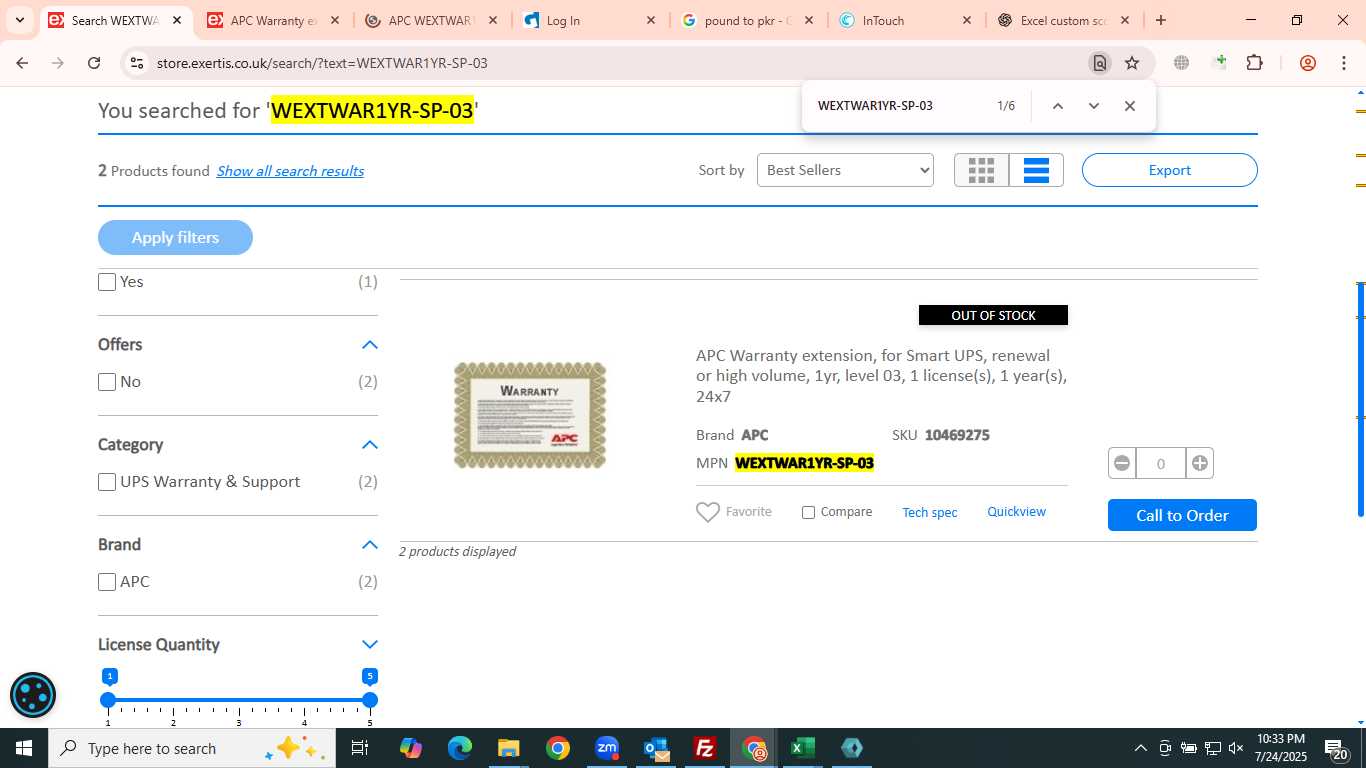This screenshot has width=1366, height=768.
Task: Close the find-in-page bar
Action: (x=1129, y=106)
